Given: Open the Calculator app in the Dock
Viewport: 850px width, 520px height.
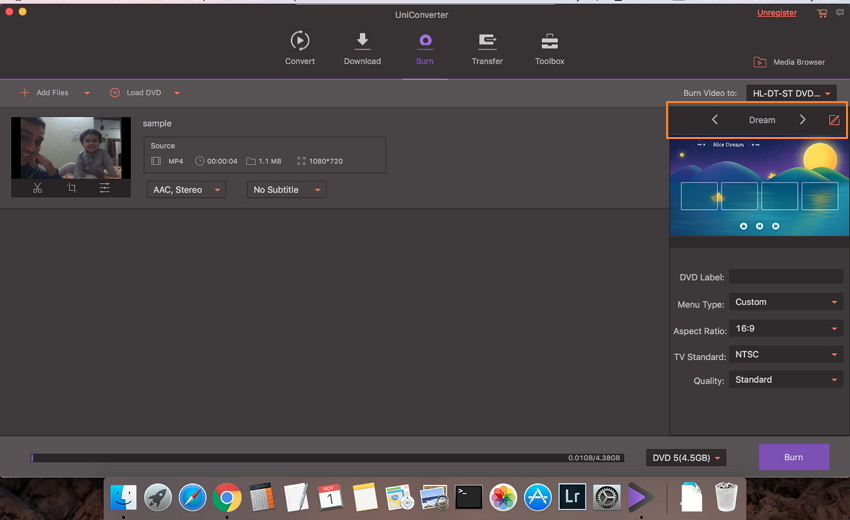Looking at the screenshot, I should [x=262, y=497].
